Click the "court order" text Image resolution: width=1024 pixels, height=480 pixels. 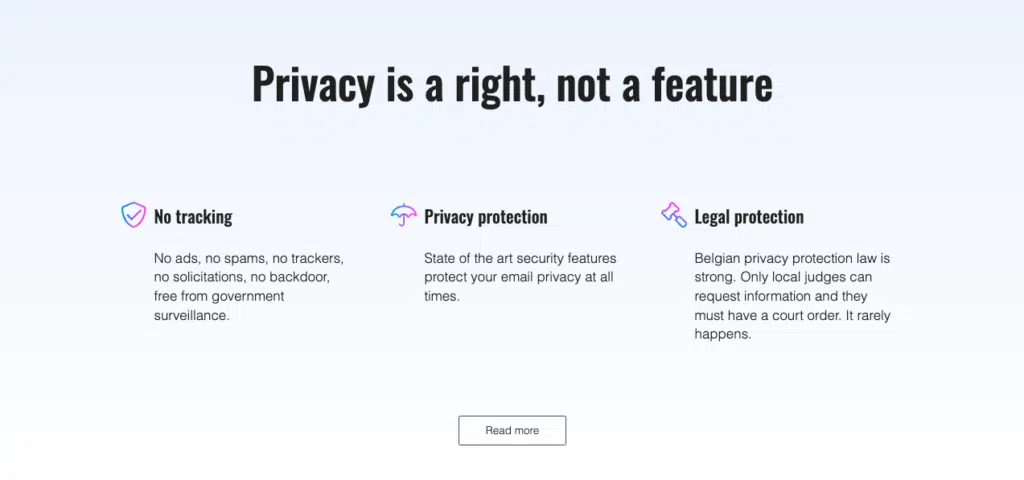[815, 315]
